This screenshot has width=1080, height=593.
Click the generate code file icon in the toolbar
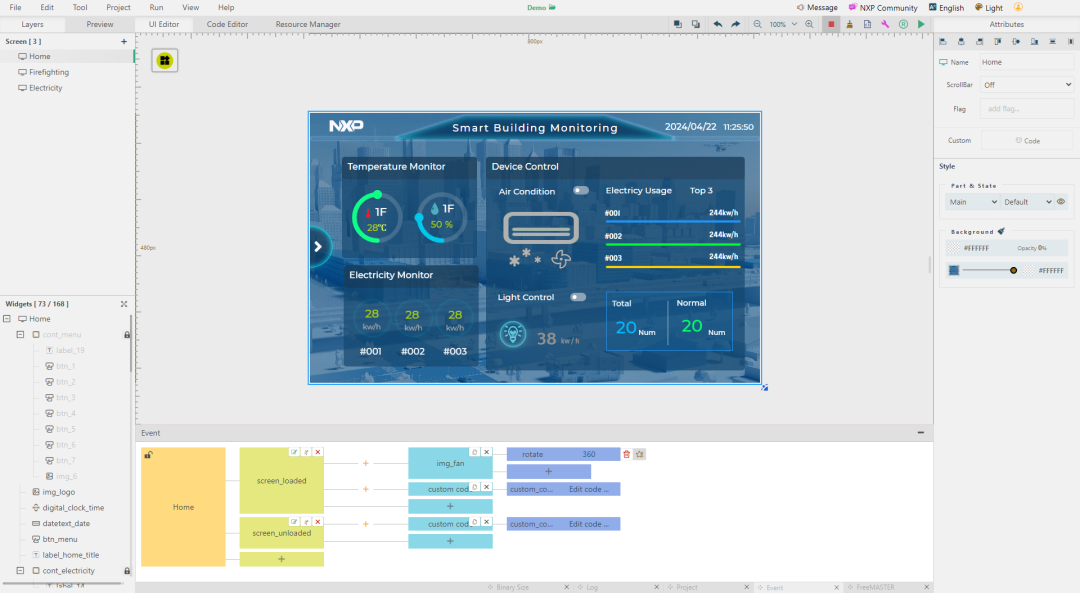pos(867,24)
